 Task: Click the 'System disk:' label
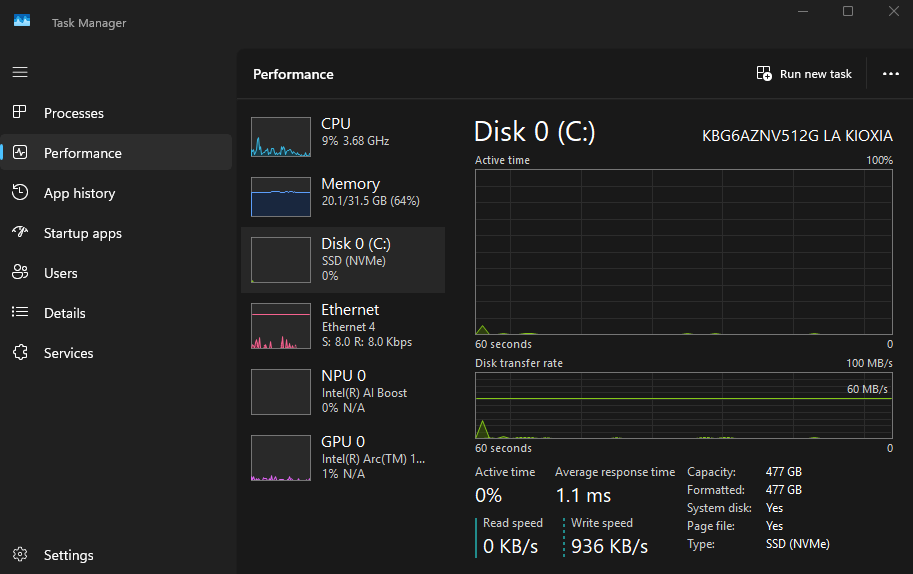point(719,508)
